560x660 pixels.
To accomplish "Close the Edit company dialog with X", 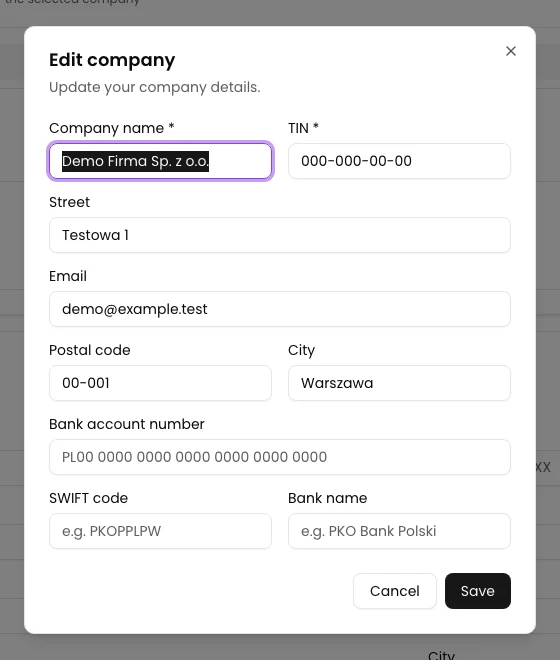I will tap(511, 51).
